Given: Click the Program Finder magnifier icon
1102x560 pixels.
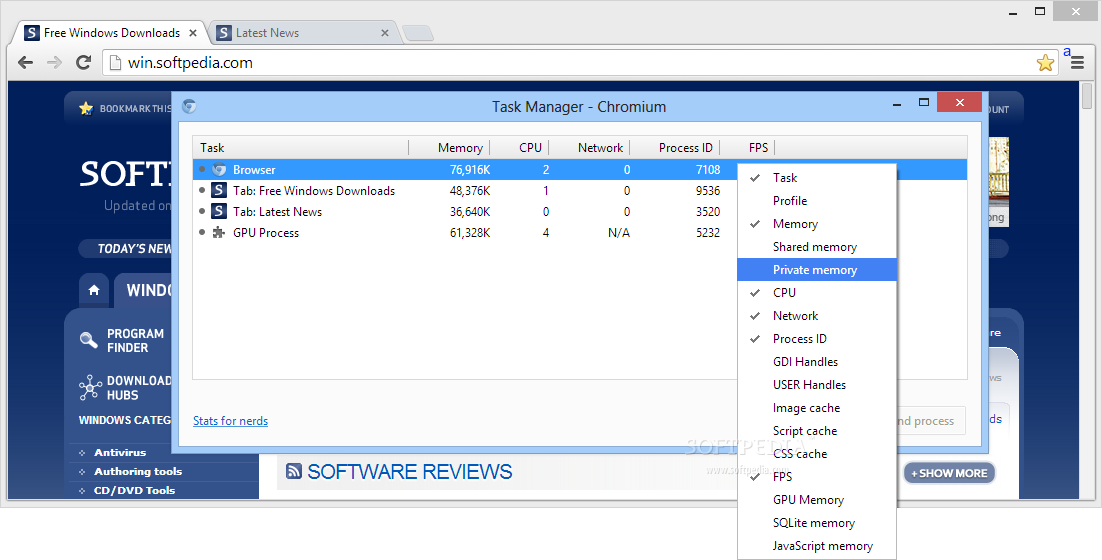Looking at the screenshot, I should point(89,340).
